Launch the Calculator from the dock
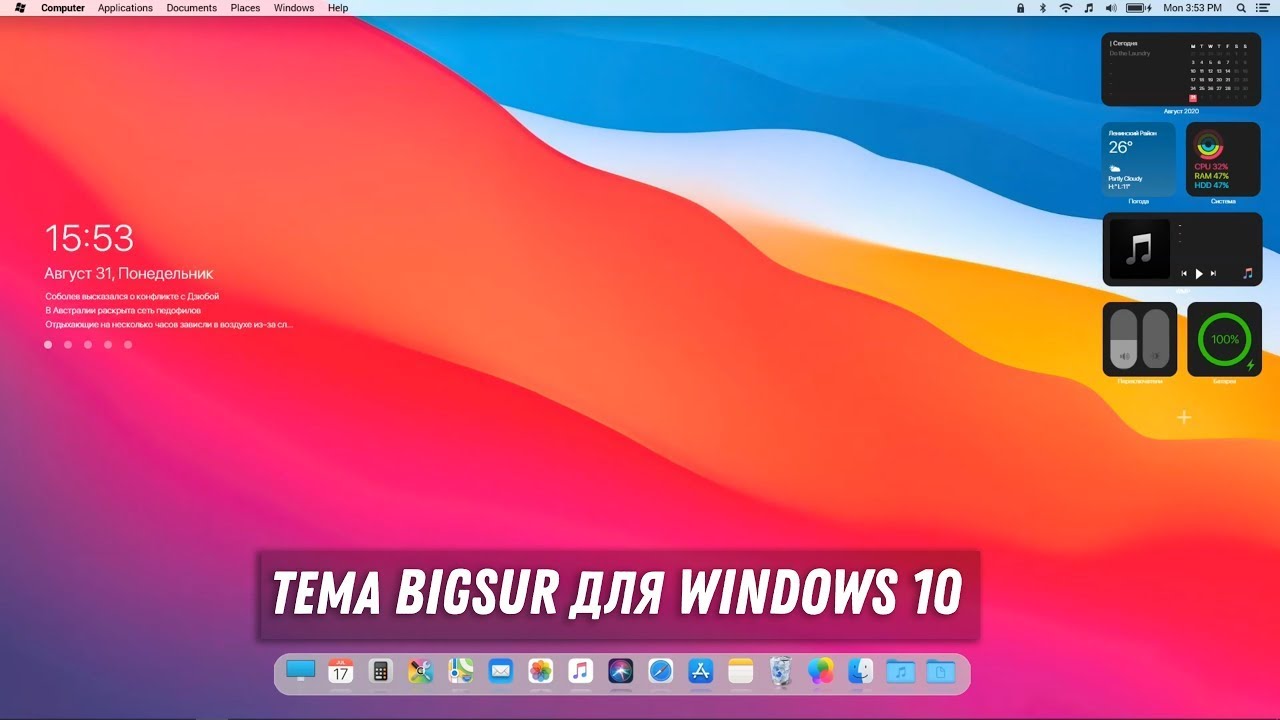 380,671
